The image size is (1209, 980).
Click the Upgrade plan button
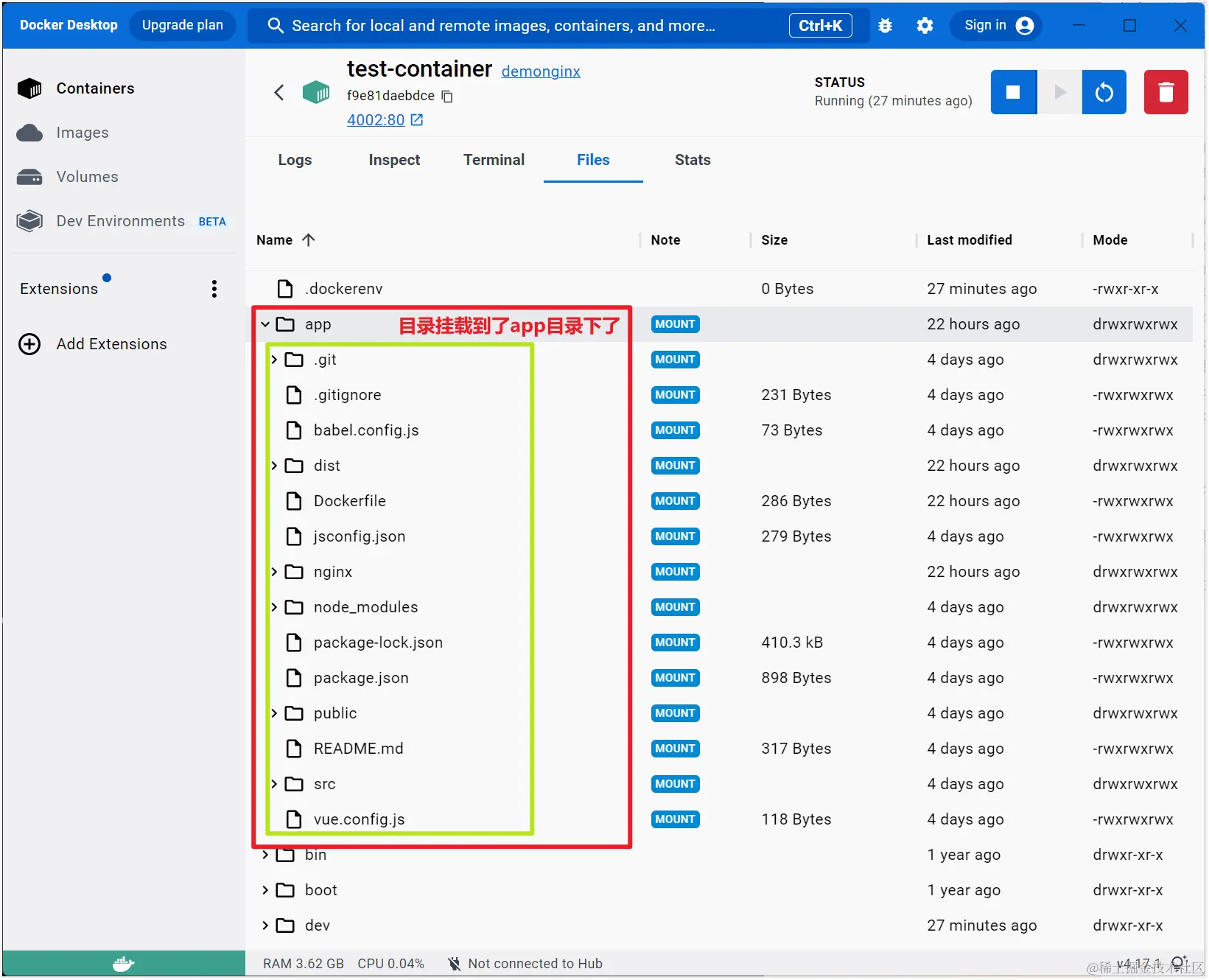[182, 25]
